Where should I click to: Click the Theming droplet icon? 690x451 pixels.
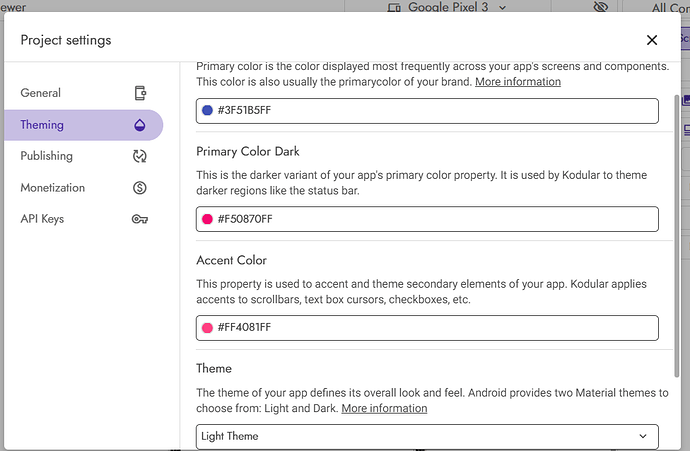tap(140, 125)
